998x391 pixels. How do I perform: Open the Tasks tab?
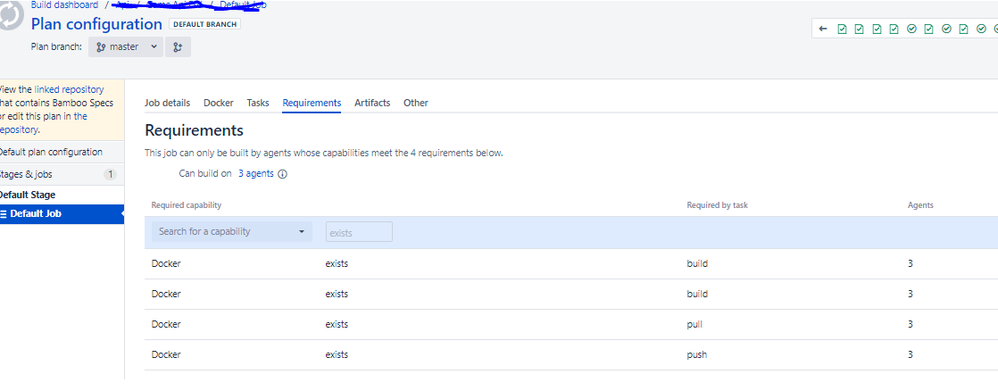(x=258, y=103)
